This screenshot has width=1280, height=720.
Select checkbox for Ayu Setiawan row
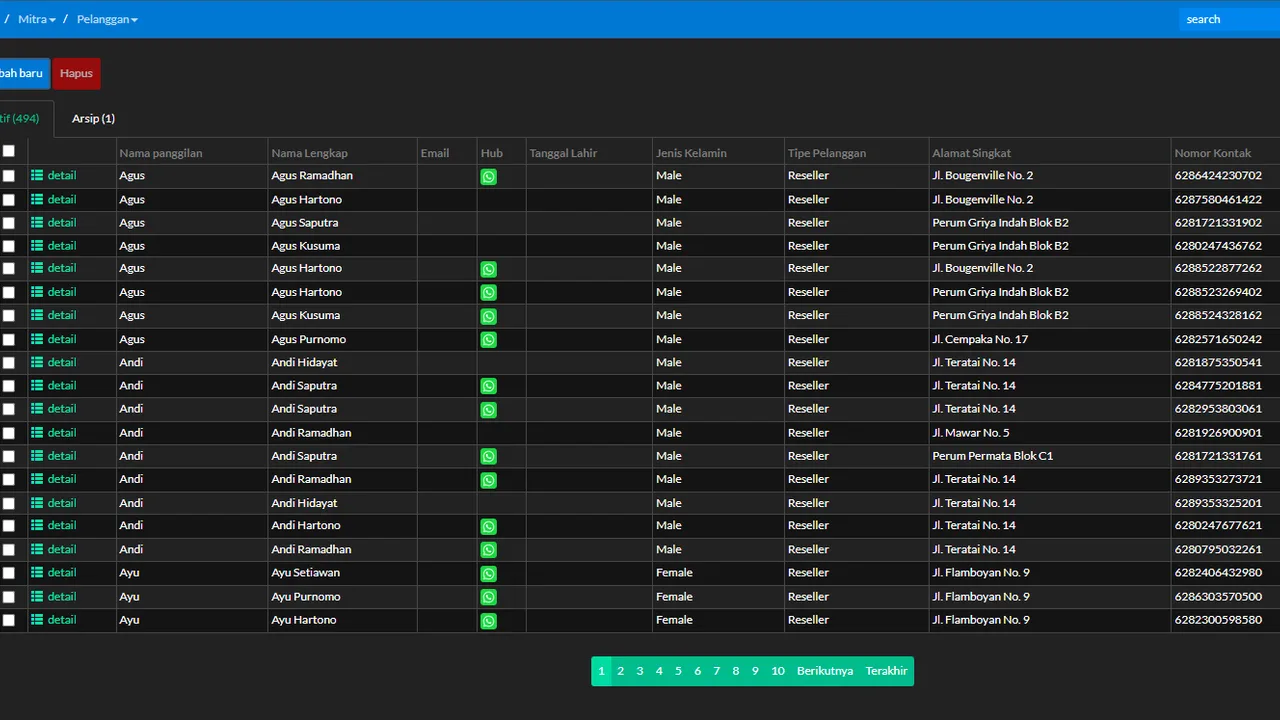click(9, 573)
